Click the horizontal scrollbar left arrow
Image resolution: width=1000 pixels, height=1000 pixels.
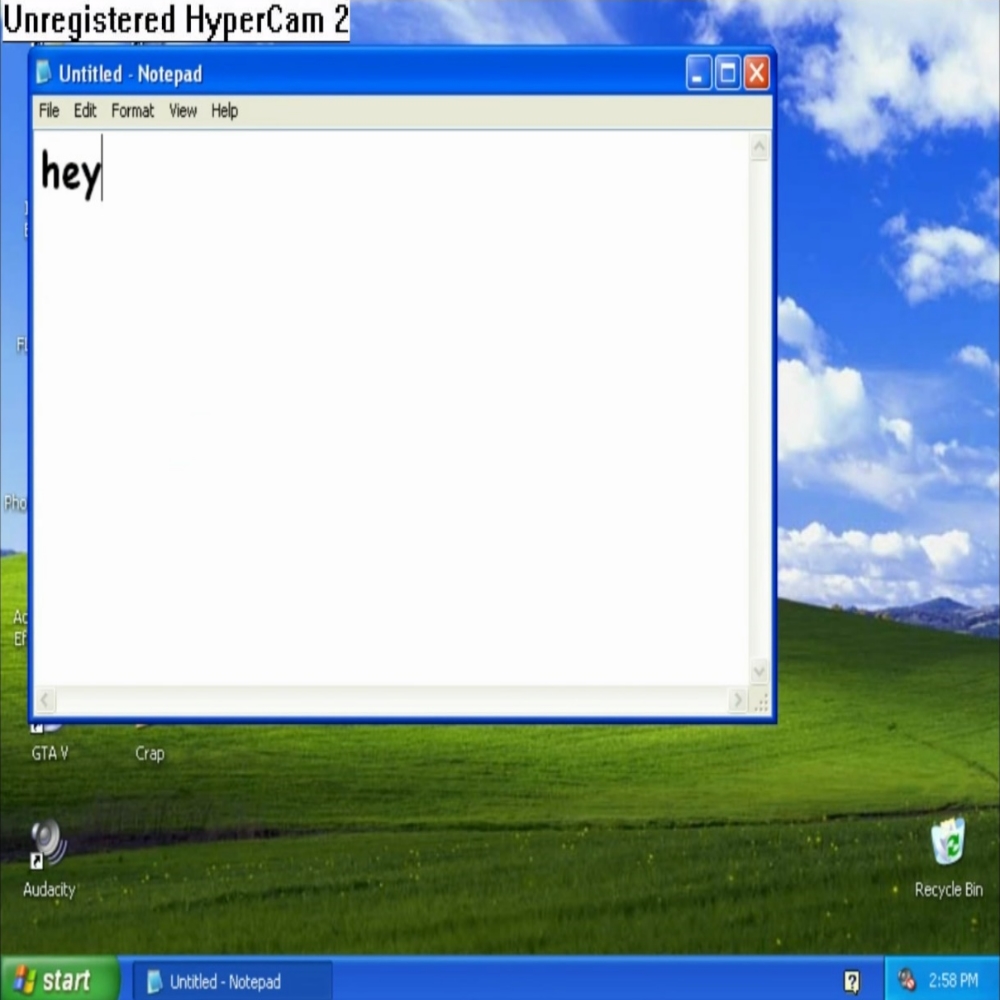(45, 700)
